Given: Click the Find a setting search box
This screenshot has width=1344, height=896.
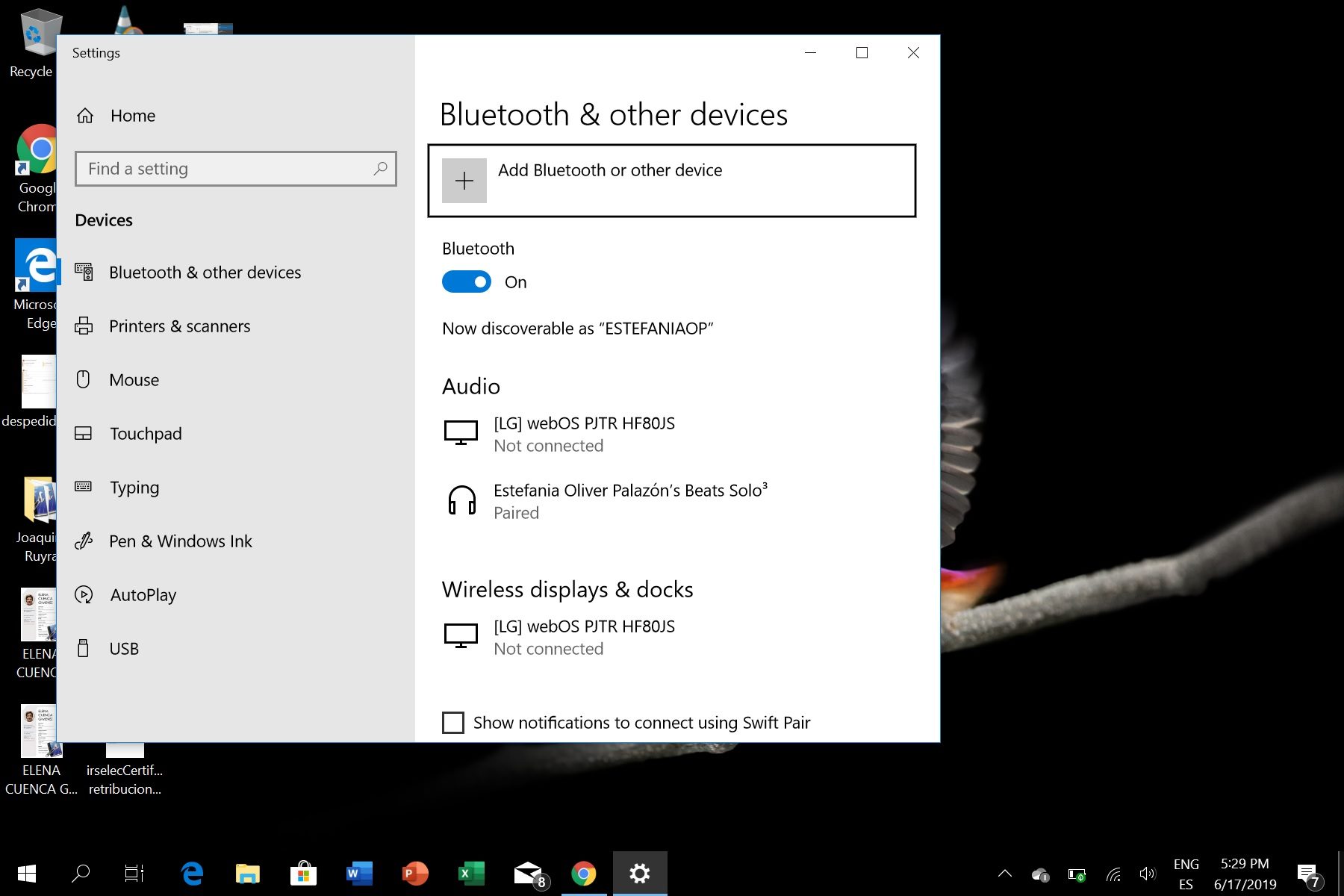Looking at the screenshot, I should [224, 169].
